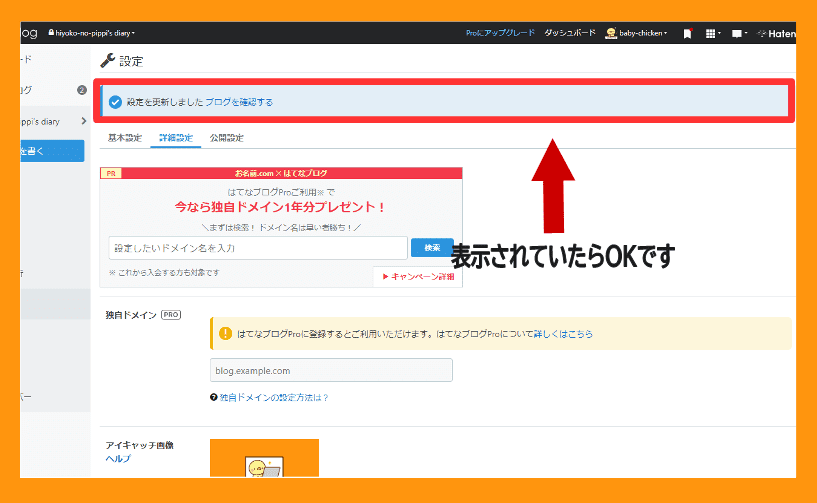Click the 詳しくはこちら link
This screenshot has height=503, width=817.
point(563,334)
